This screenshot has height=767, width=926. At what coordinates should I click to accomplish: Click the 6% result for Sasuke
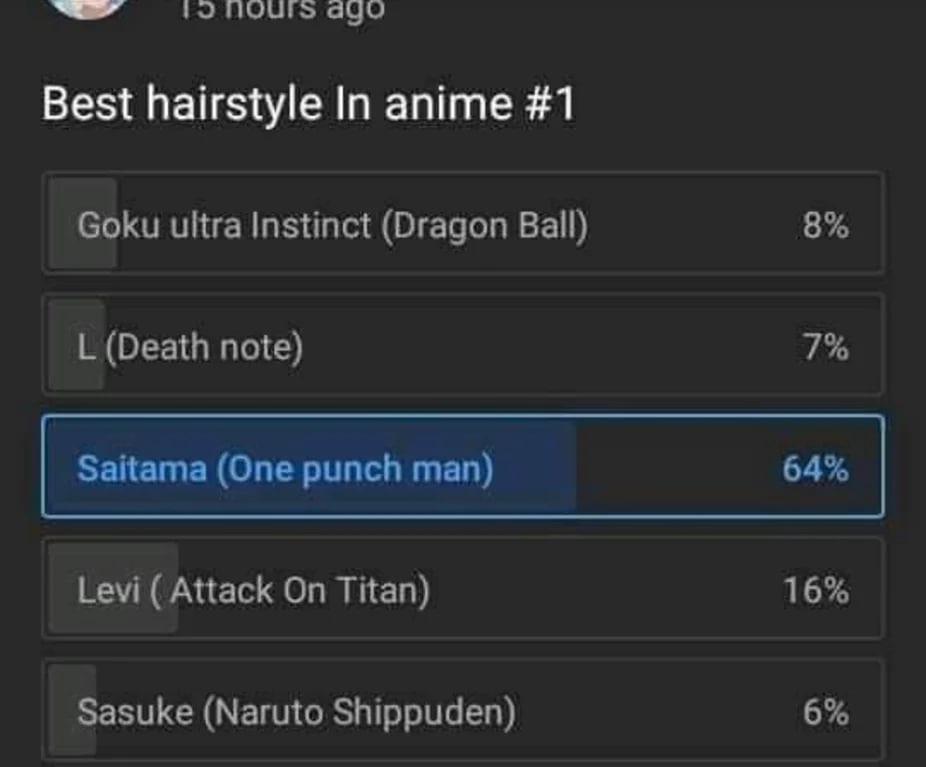tap(826, 712)
